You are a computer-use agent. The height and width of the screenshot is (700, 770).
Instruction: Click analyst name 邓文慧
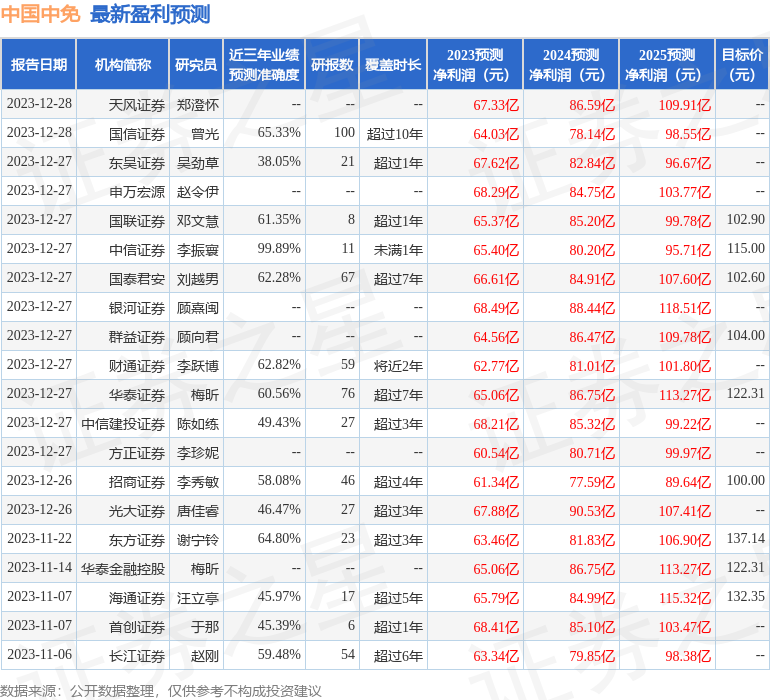(197, 221)
